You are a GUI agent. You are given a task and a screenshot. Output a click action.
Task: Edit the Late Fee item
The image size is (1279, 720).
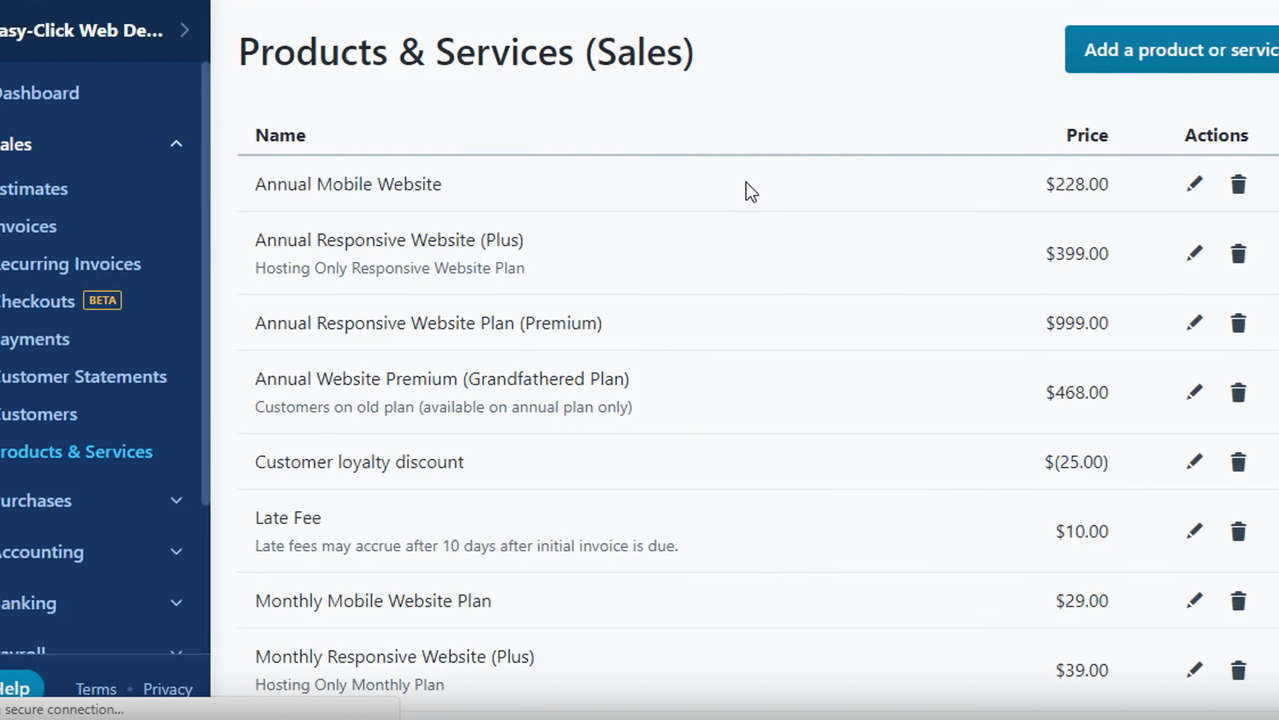click(1194, 532)
